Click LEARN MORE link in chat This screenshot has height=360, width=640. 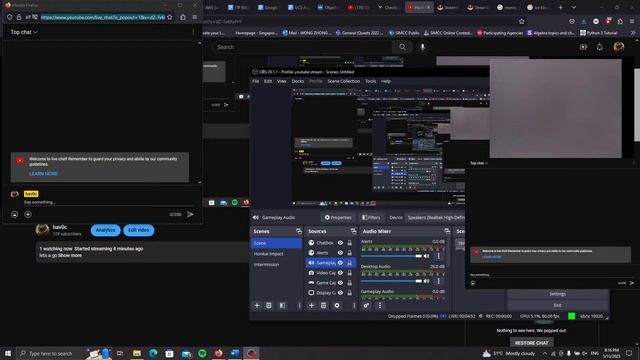pos(43,173)
